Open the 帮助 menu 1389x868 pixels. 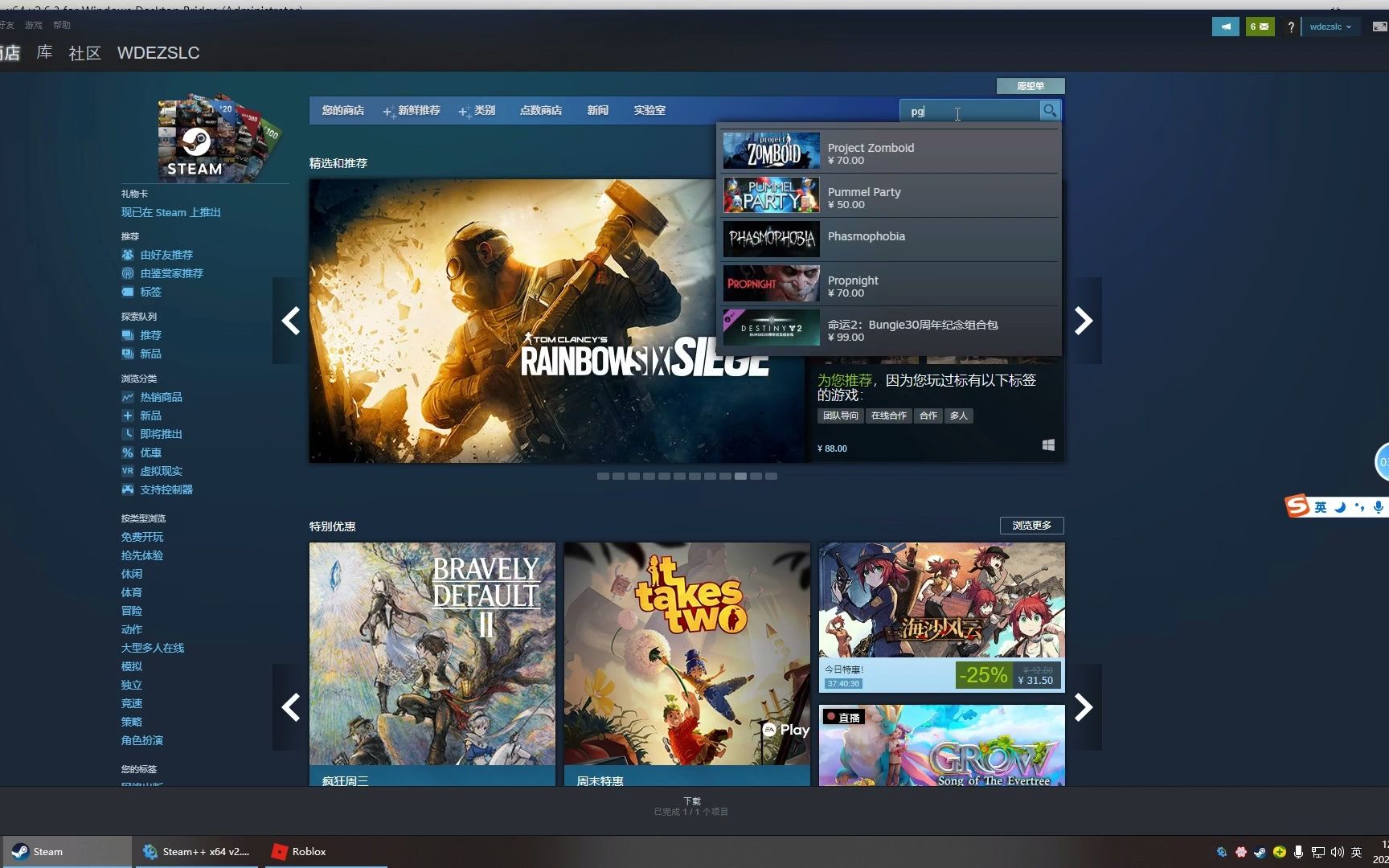point(62,25)
